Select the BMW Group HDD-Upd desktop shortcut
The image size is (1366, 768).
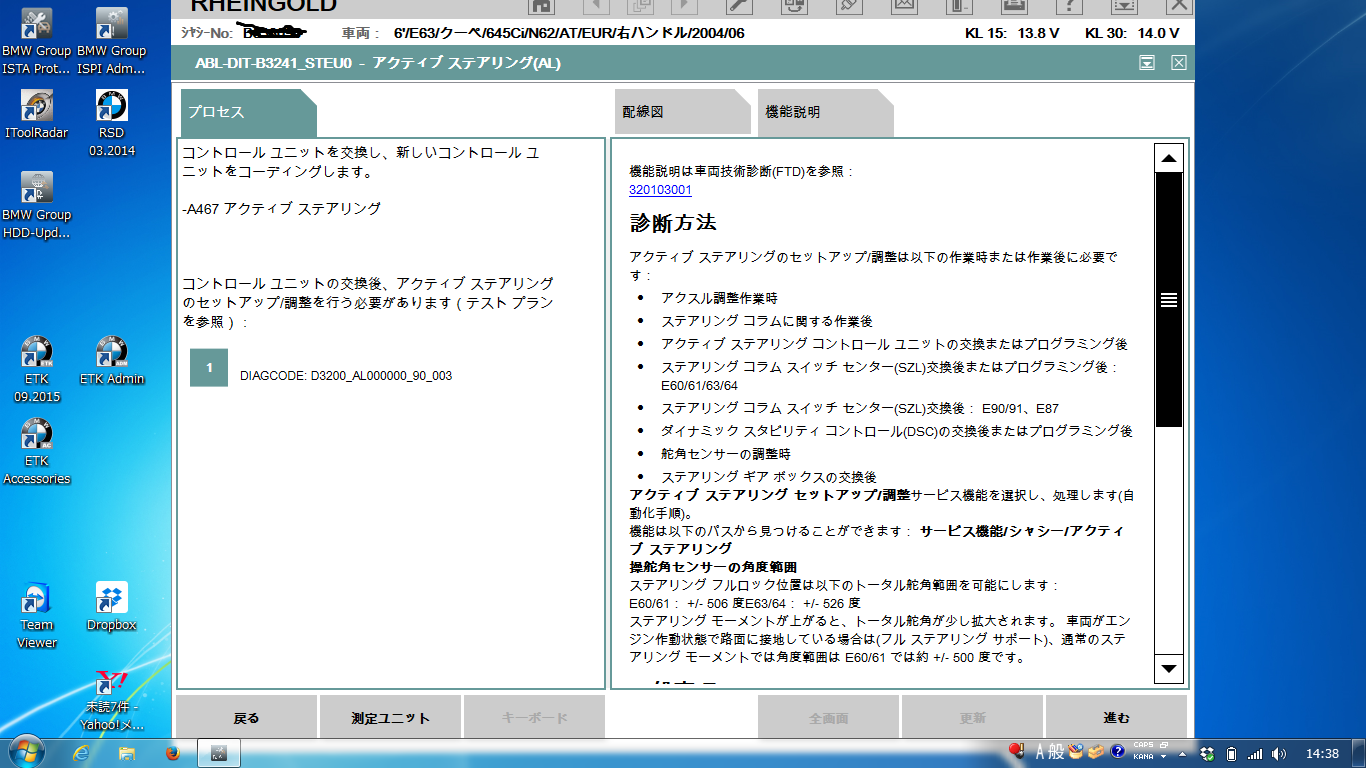pos(37,205)
